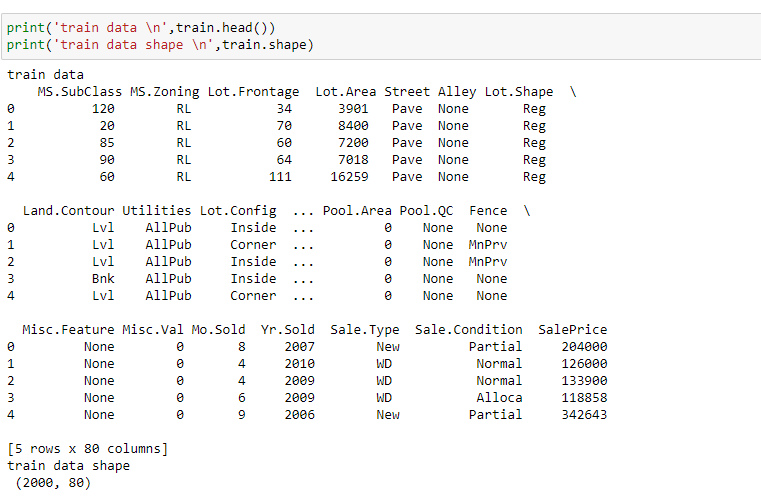Select the 'Lot.Area' column header
This screenshot has height=502, width=761.
click(346, 92)
